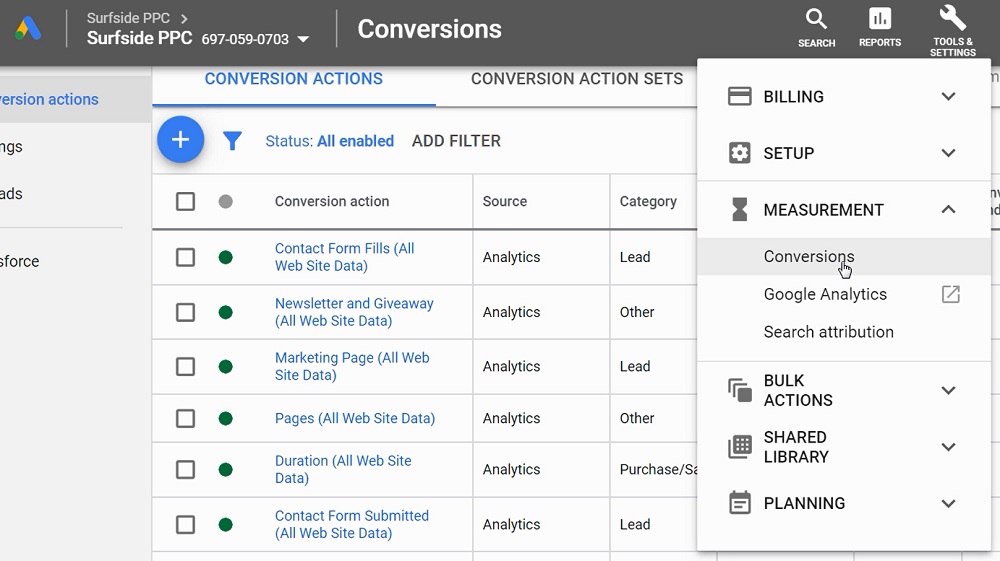Check the box for Contact Form Fills
Screen dimensions: 1000x561
click(x=185, y=257)
